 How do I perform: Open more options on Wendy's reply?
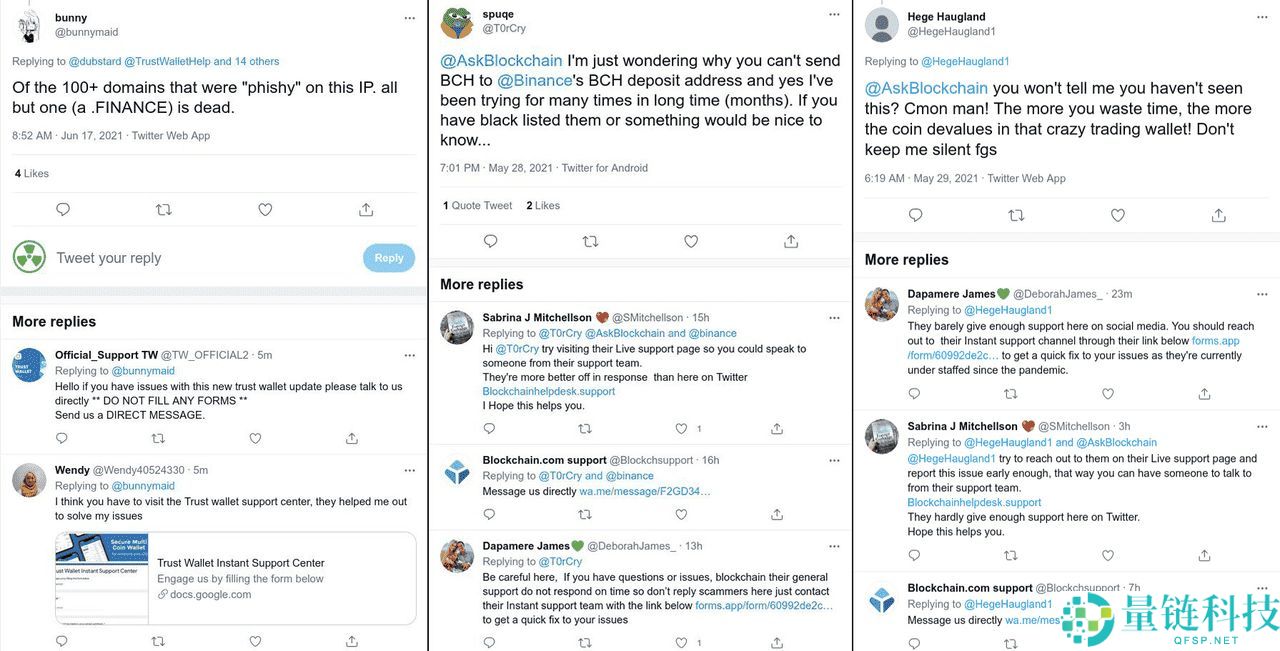point(409,470)
